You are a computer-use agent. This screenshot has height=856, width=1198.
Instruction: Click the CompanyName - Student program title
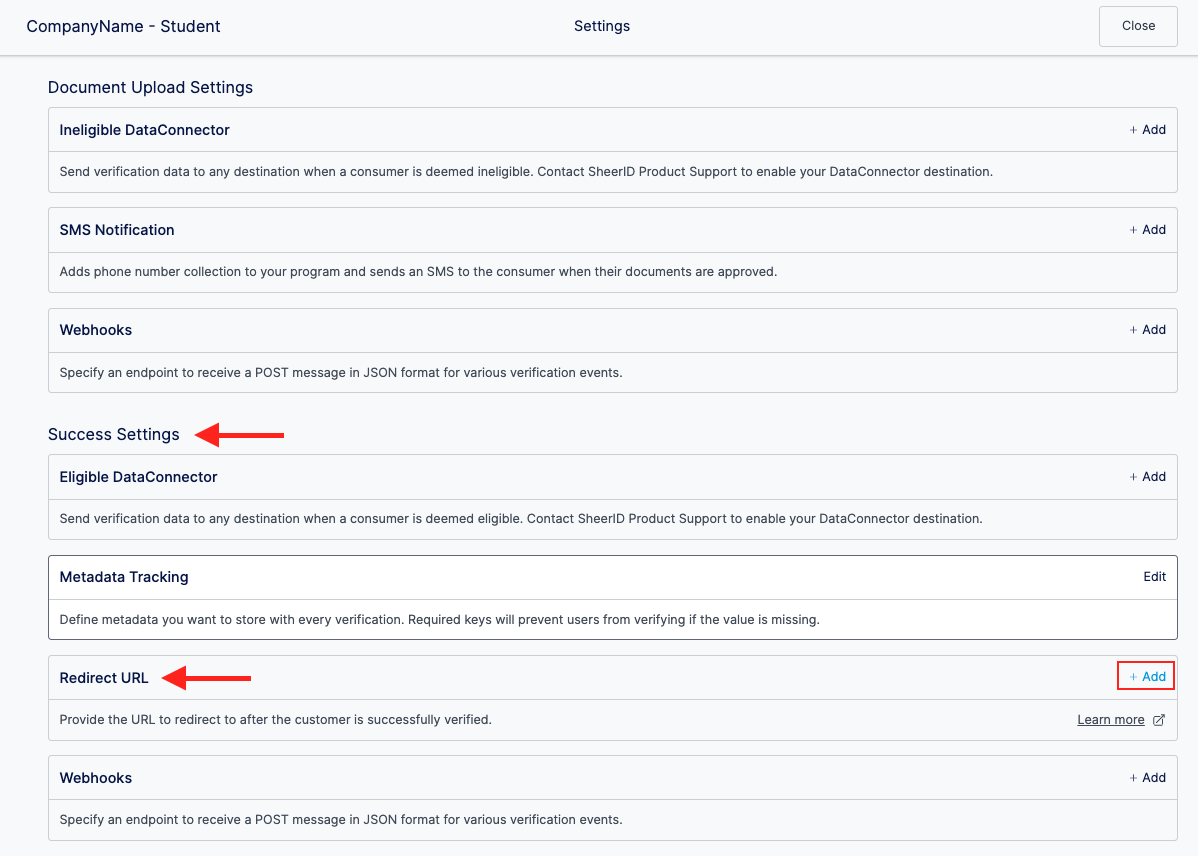[123, 27]
